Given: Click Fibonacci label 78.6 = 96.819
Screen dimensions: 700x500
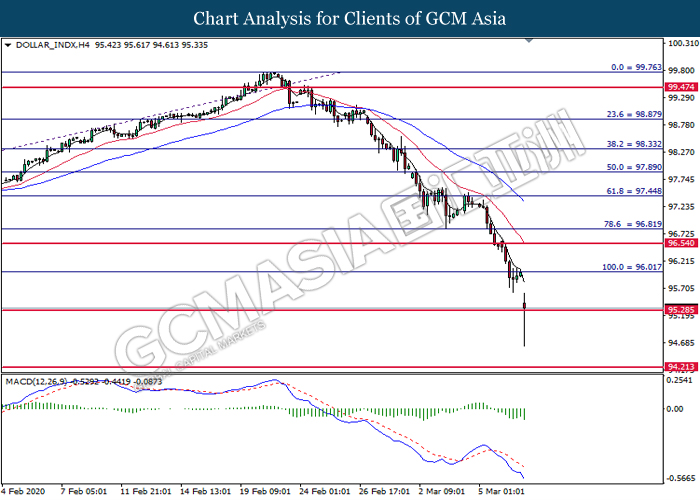Looking at the screenshot, I should 633,224.
